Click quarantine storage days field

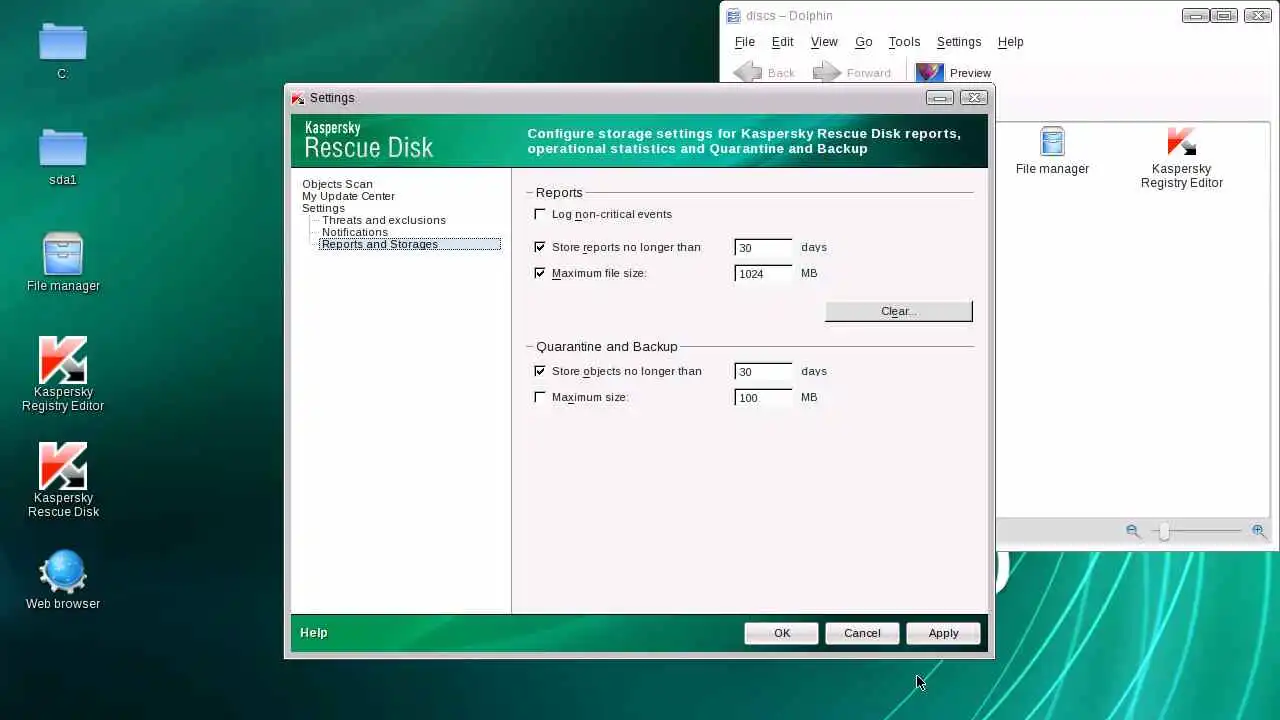coord(763,371)
